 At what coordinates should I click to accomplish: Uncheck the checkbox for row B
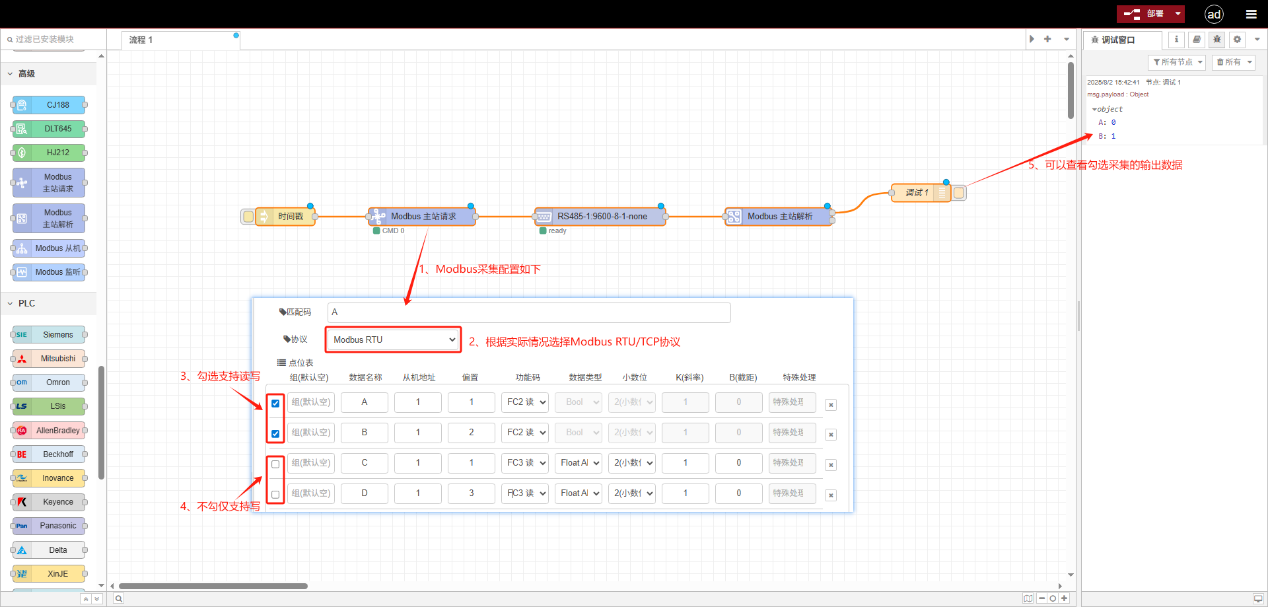pyautogui.click(x=276, y=434)
